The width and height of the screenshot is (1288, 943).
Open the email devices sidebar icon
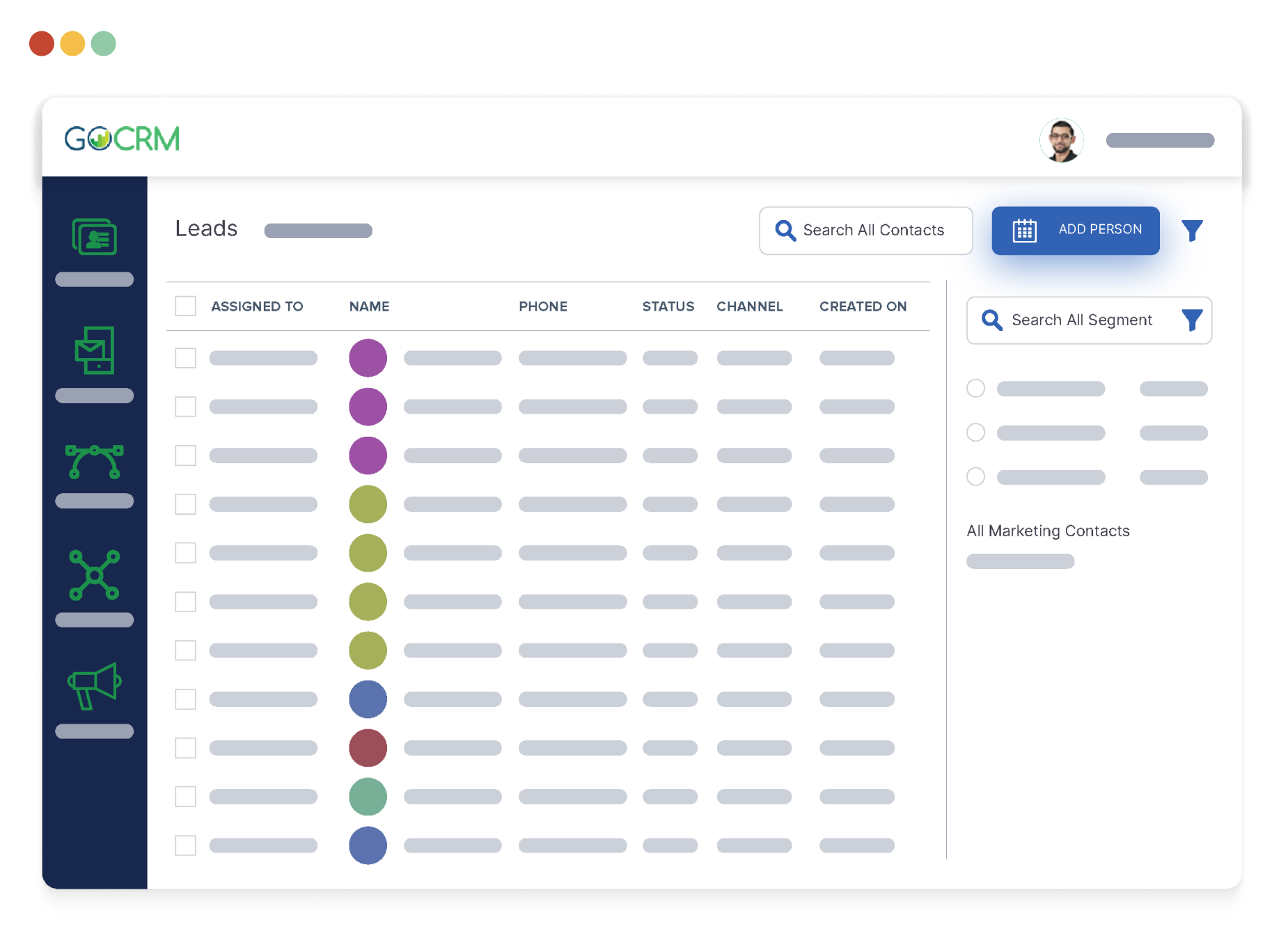coord(94,350)
